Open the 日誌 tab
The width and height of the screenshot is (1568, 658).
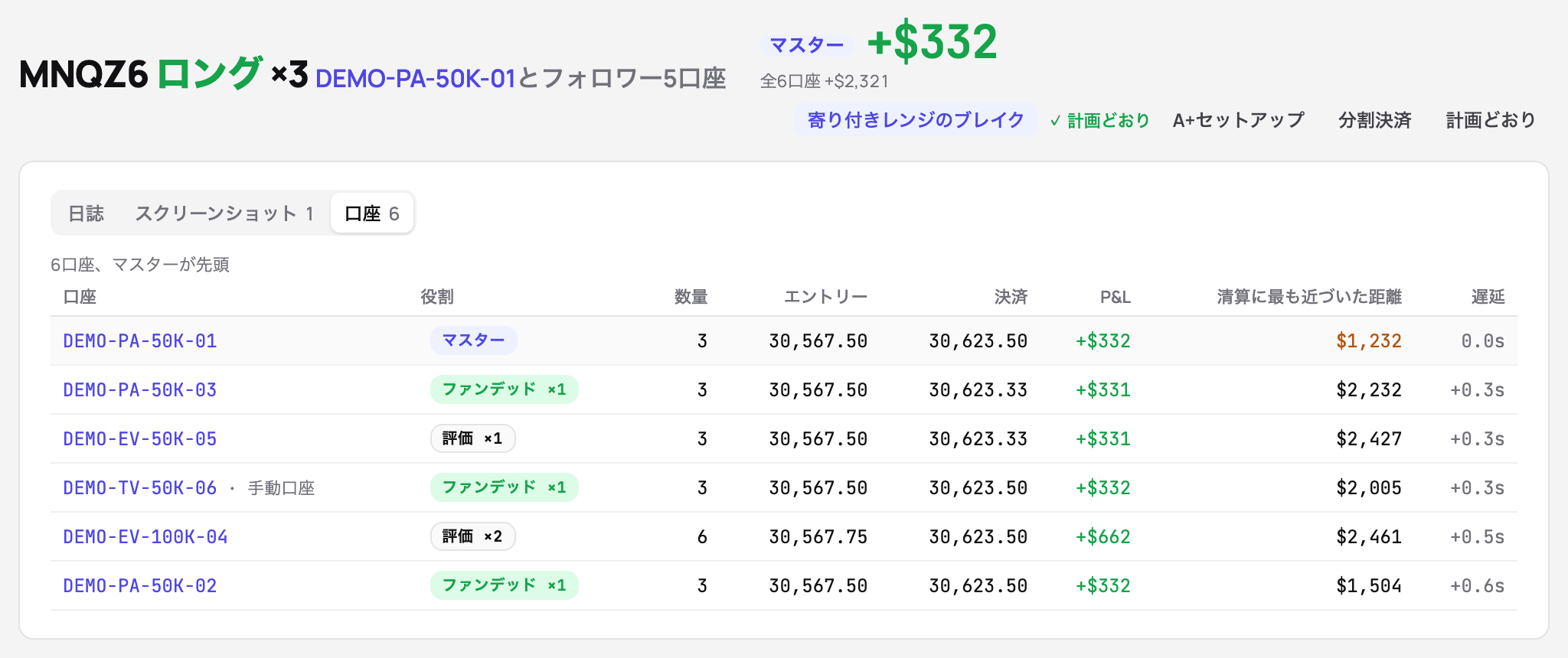tap(86, 213)
